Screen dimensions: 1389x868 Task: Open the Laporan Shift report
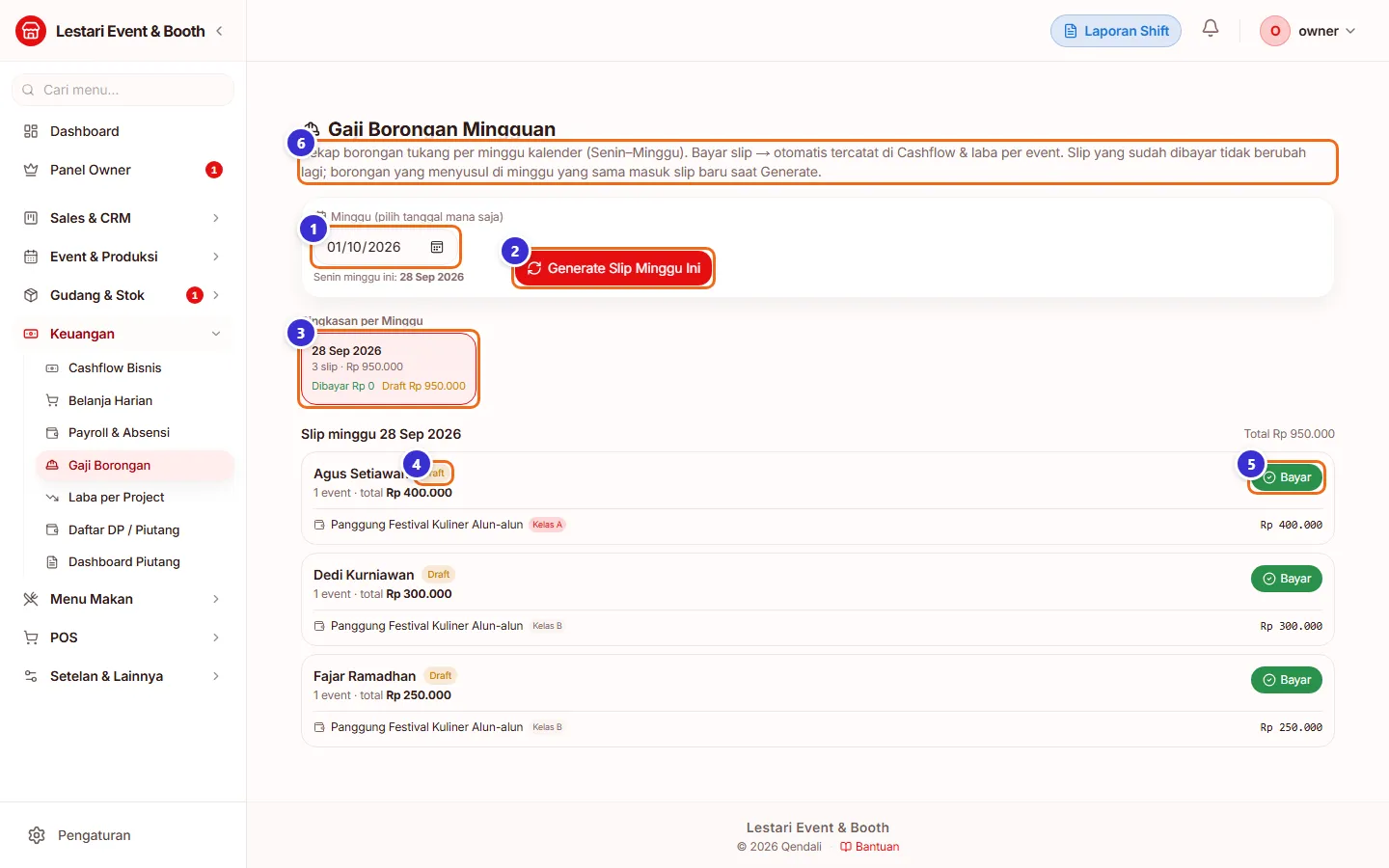click(x=1116, y=31)
